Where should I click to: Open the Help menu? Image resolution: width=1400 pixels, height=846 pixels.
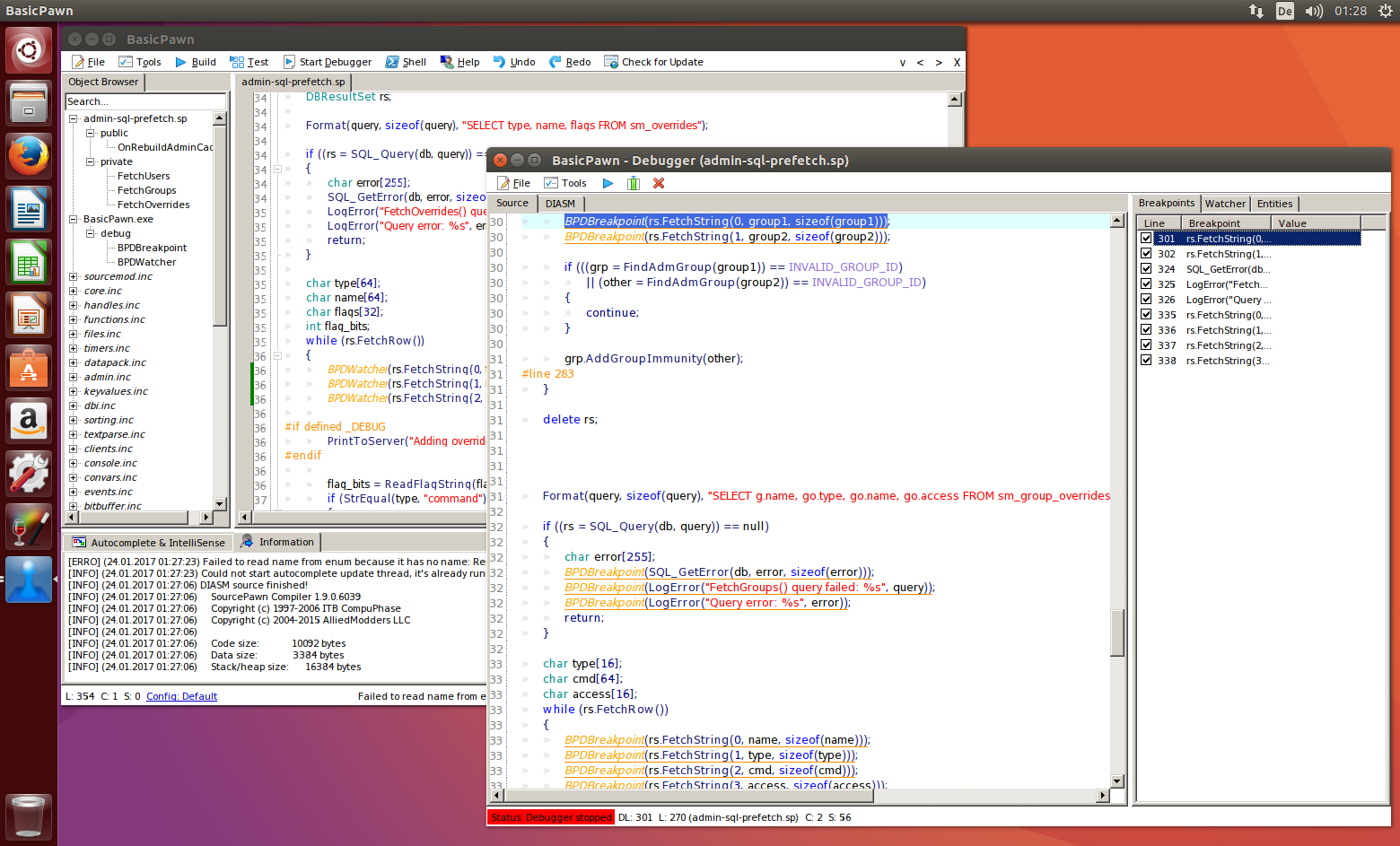click(x=459, y=62)
